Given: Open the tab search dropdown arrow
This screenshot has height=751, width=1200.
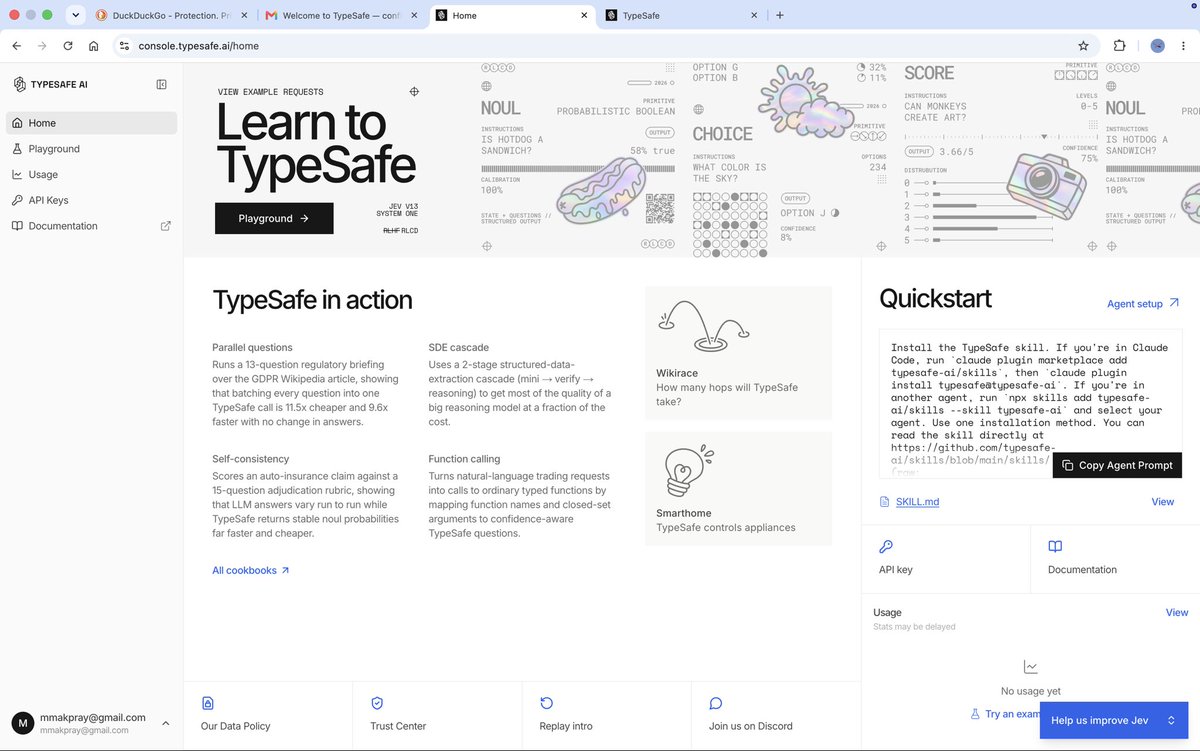Looking at the screenshot, I should tap(76, 15).
